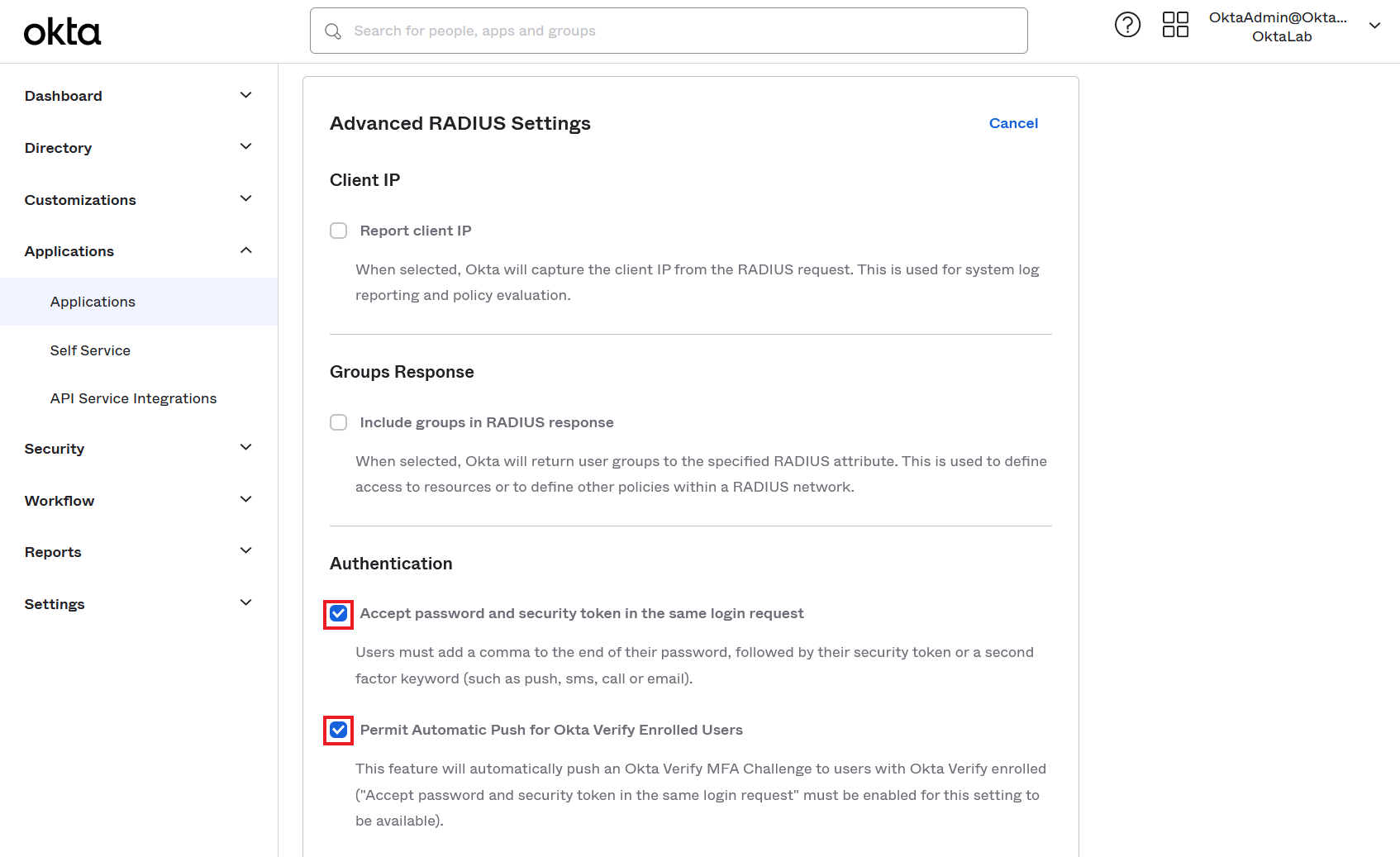1400x857 pixels.
Task: Expand the Customizations menu chevron
Action: 245,199
